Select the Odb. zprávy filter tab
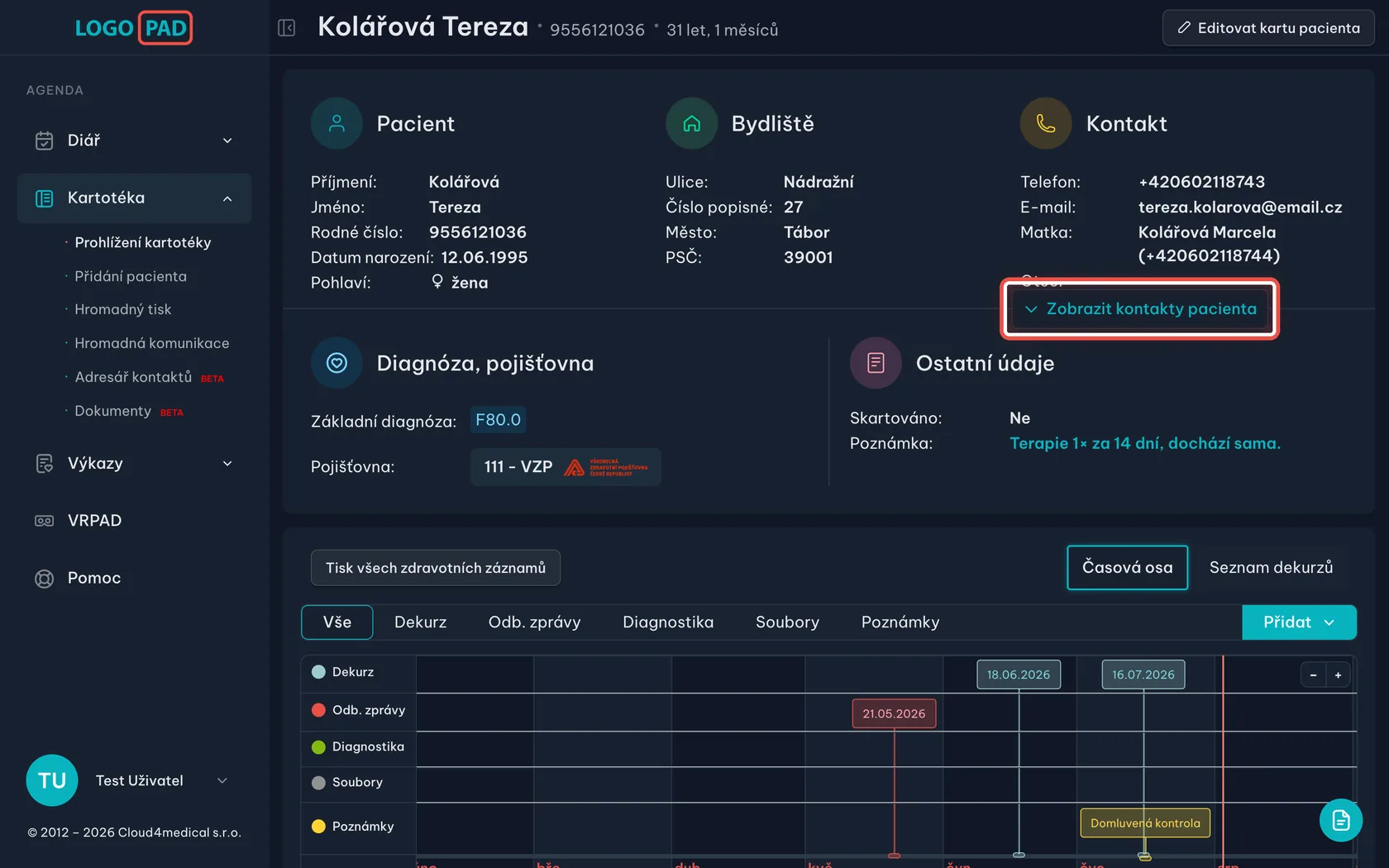The width and height of the screenshot is (1389, 868). click(x=535, y=622)
